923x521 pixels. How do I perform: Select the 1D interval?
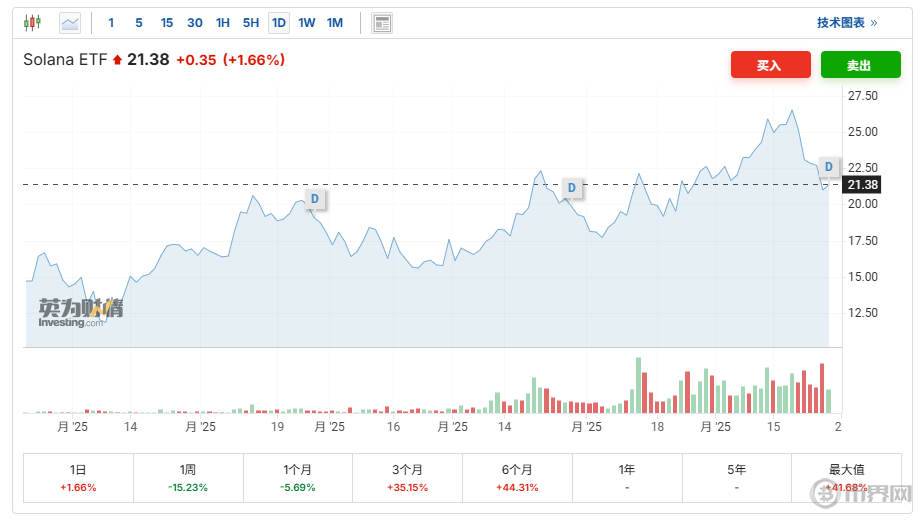pyautogui.click(x=279, y=22)
